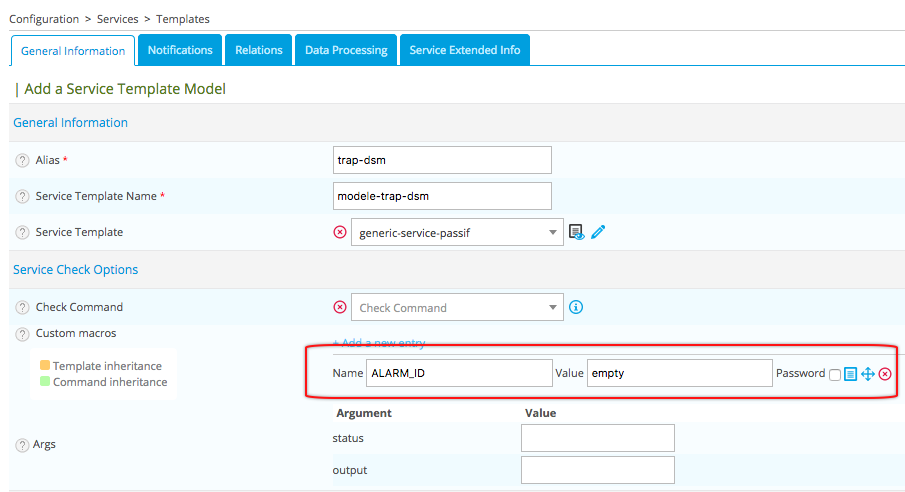Open the Data Processing tab
The image size is (905, 492).
(346, 50)
